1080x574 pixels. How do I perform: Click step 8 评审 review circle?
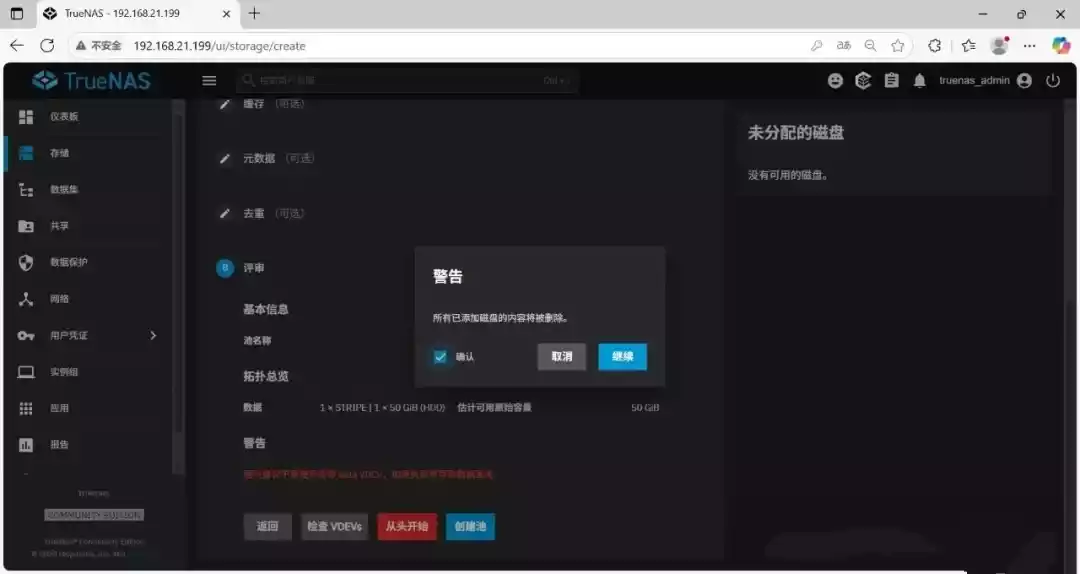click(225, 268)
